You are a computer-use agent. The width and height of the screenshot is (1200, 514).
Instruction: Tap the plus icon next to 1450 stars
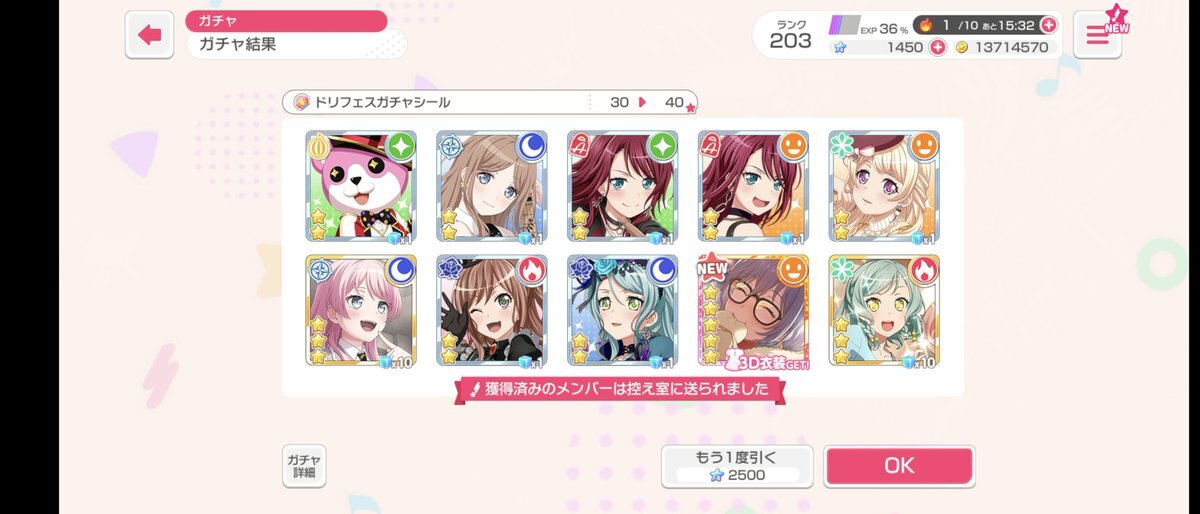coord(938,47)
